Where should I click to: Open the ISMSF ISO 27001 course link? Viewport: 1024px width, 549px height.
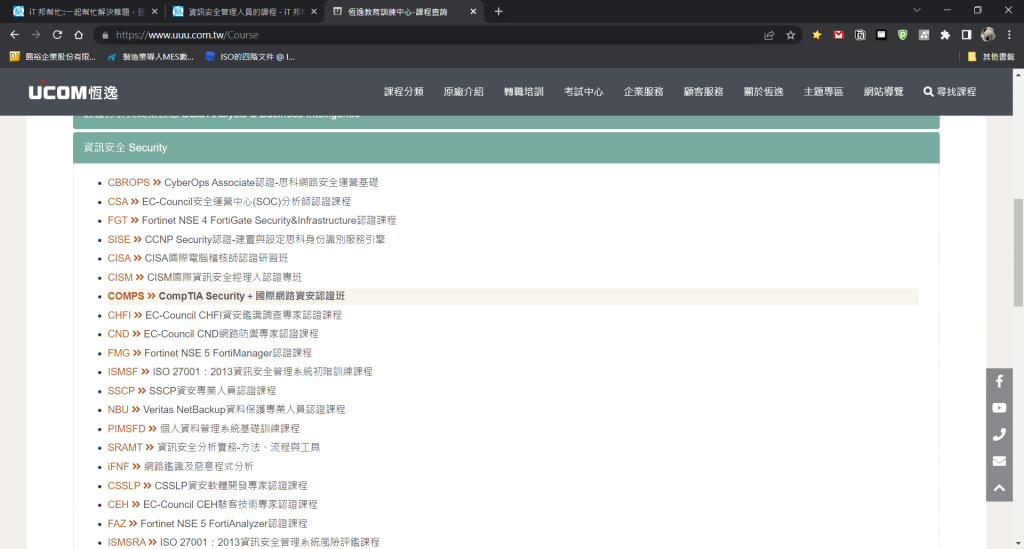tap(240, 372)
